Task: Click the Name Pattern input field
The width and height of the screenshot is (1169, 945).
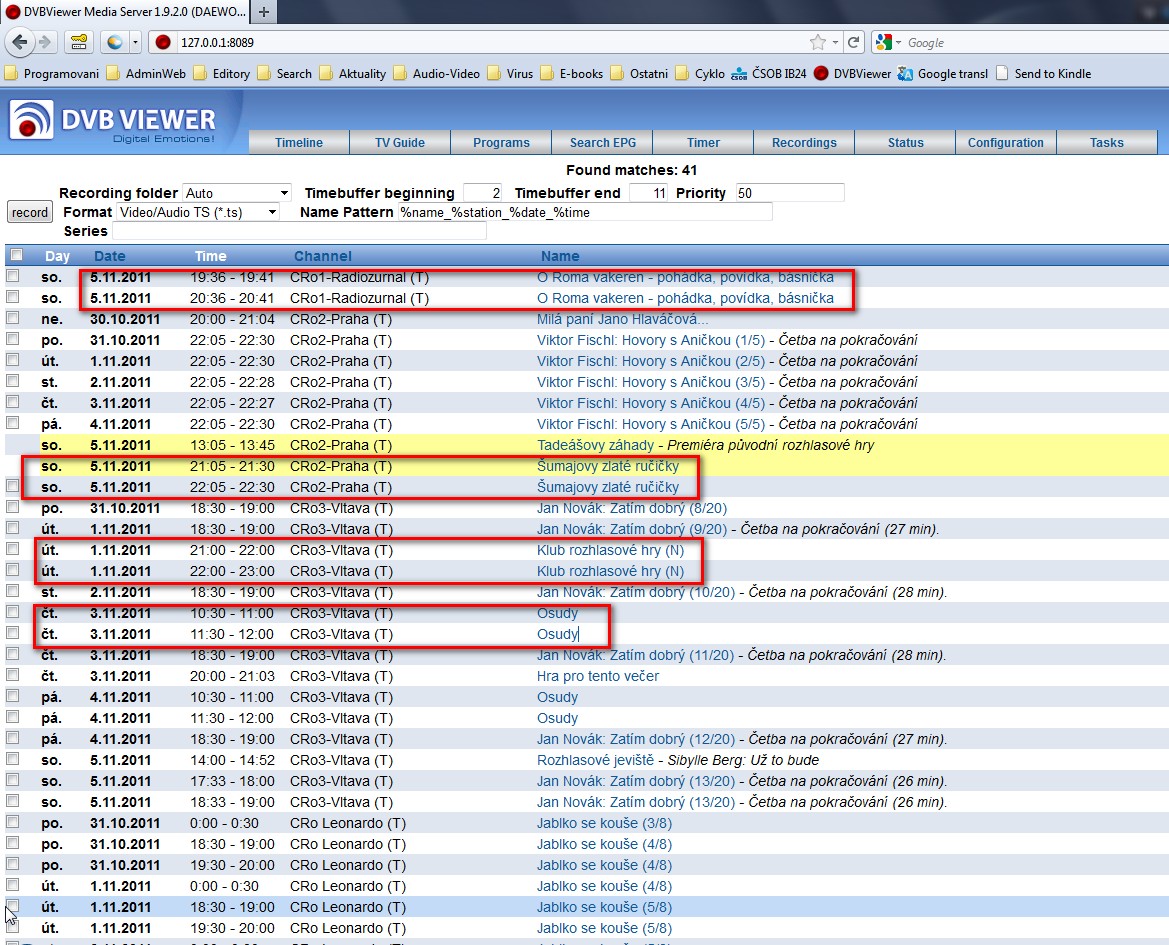Action: 584,212
